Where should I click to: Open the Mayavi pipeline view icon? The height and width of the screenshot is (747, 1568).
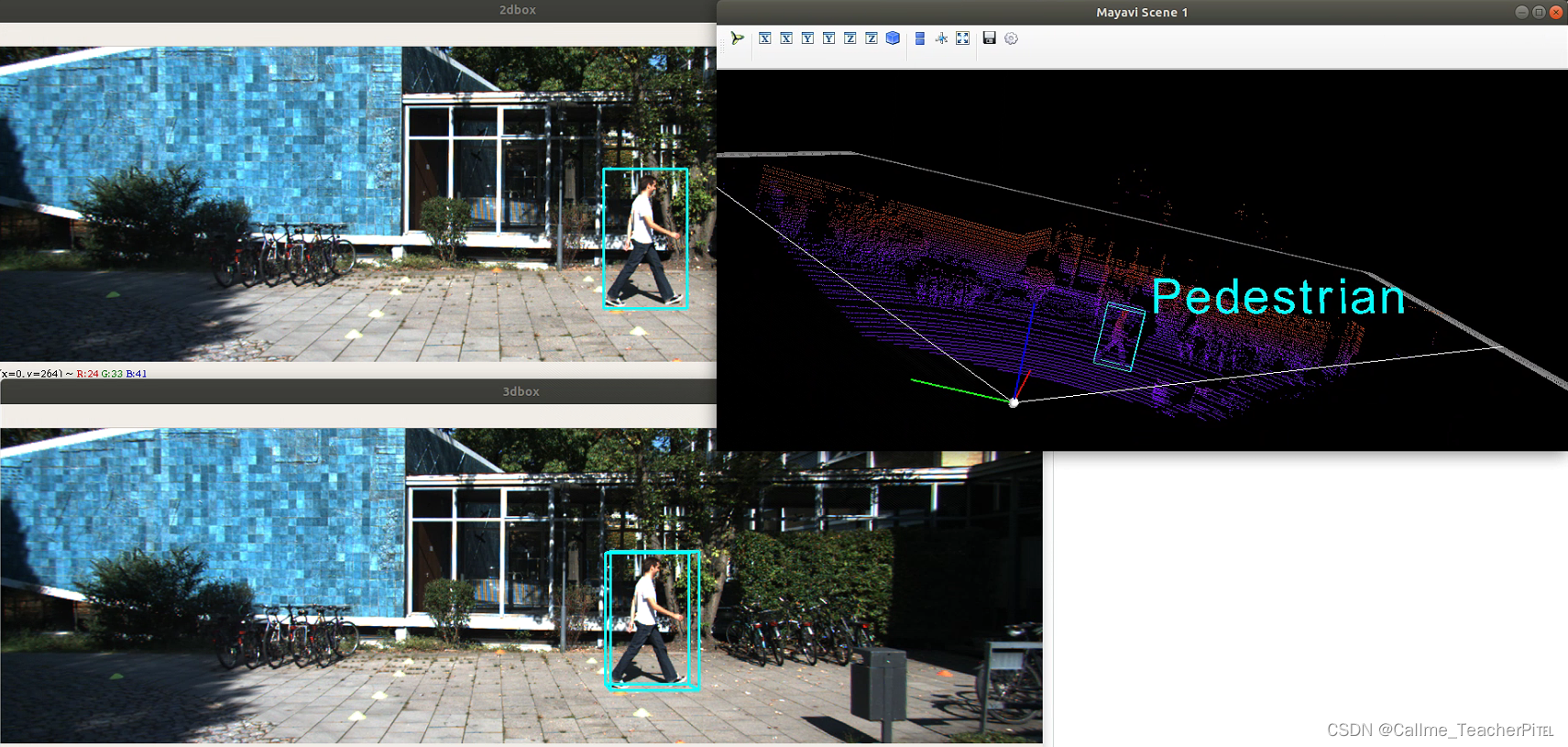[x=738, y=38]
